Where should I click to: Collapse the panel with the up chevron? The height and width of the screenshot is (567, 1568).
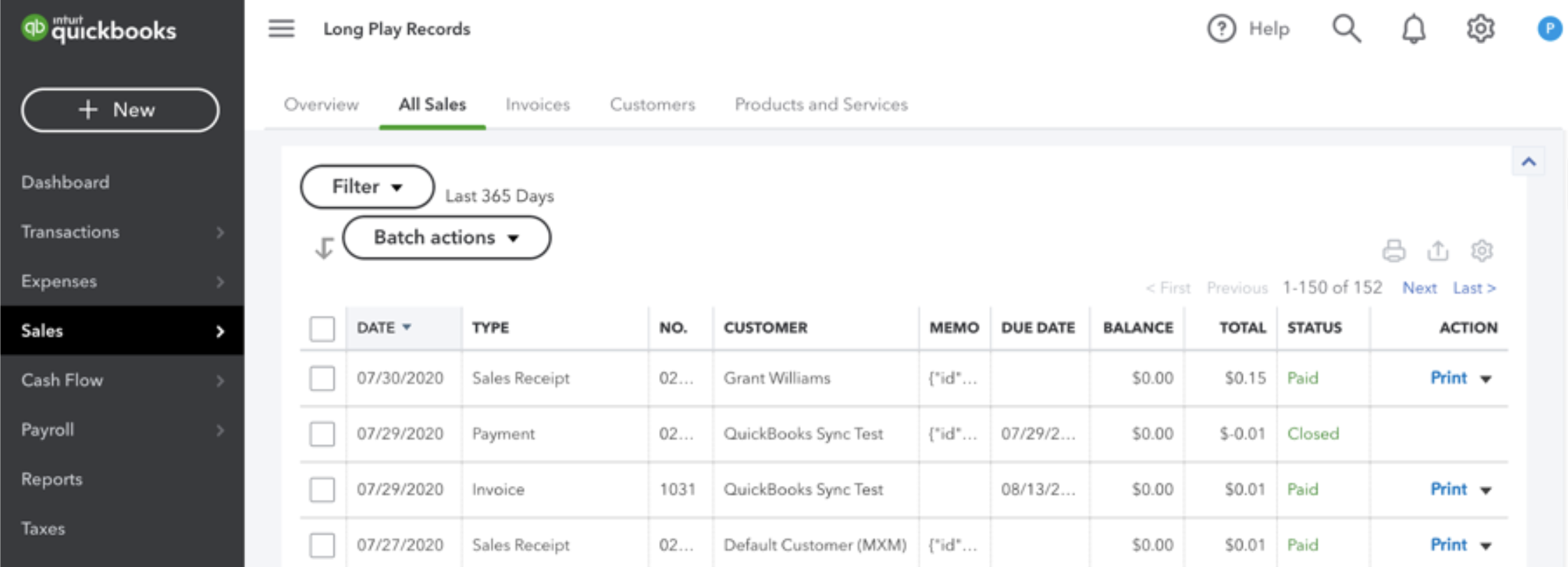pos(1528,162)
